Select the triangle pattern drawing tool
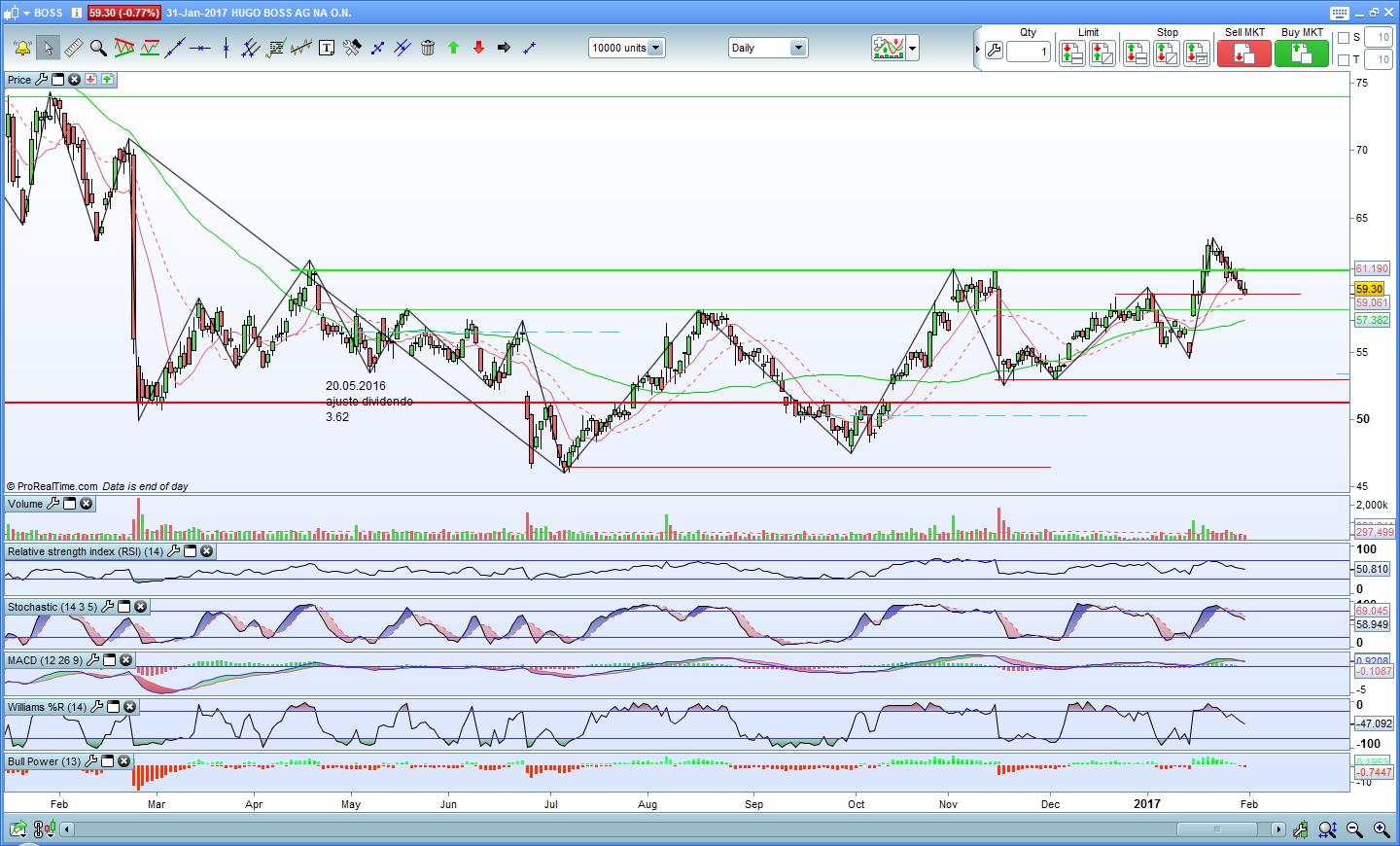1400x846 pixels. pos(123,48)
